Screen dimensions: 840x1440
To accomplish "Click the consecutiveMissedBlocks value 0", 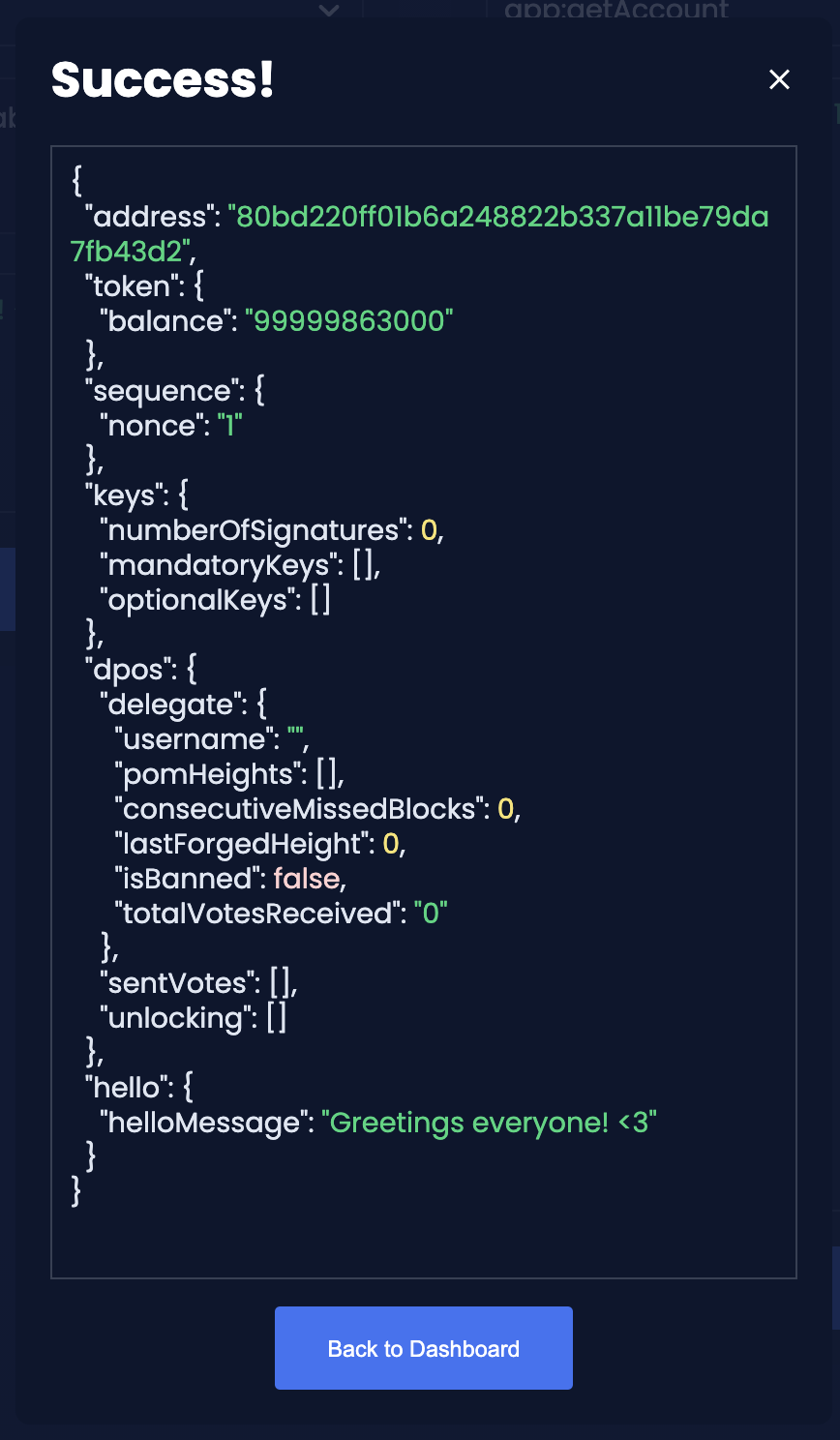I will tap(505, 809).
